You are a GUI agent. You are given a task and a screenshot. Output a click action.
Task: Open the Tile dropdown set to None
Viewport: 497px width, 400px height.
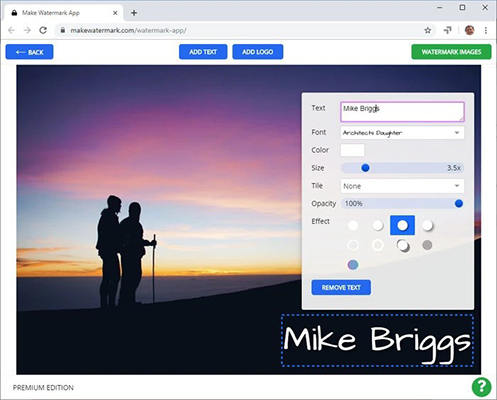pos(402,186)
